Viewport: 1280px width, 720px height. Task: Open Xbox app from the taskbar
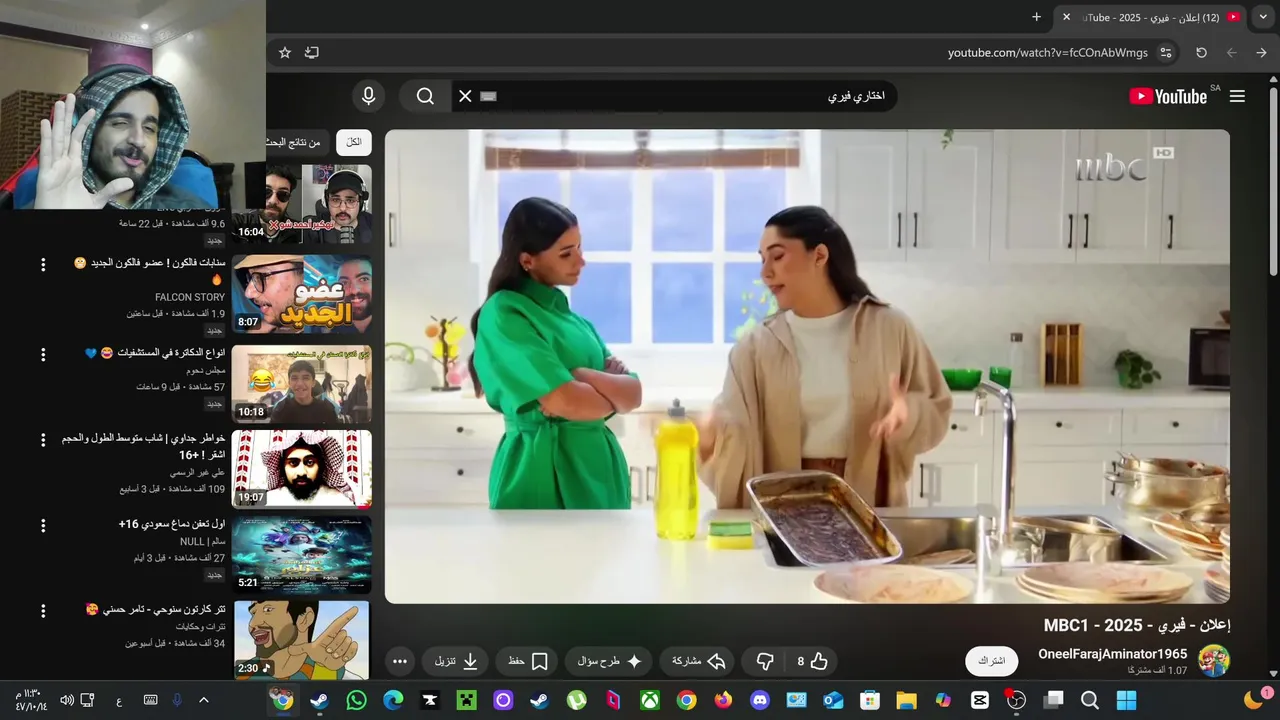tap(650, 700)
